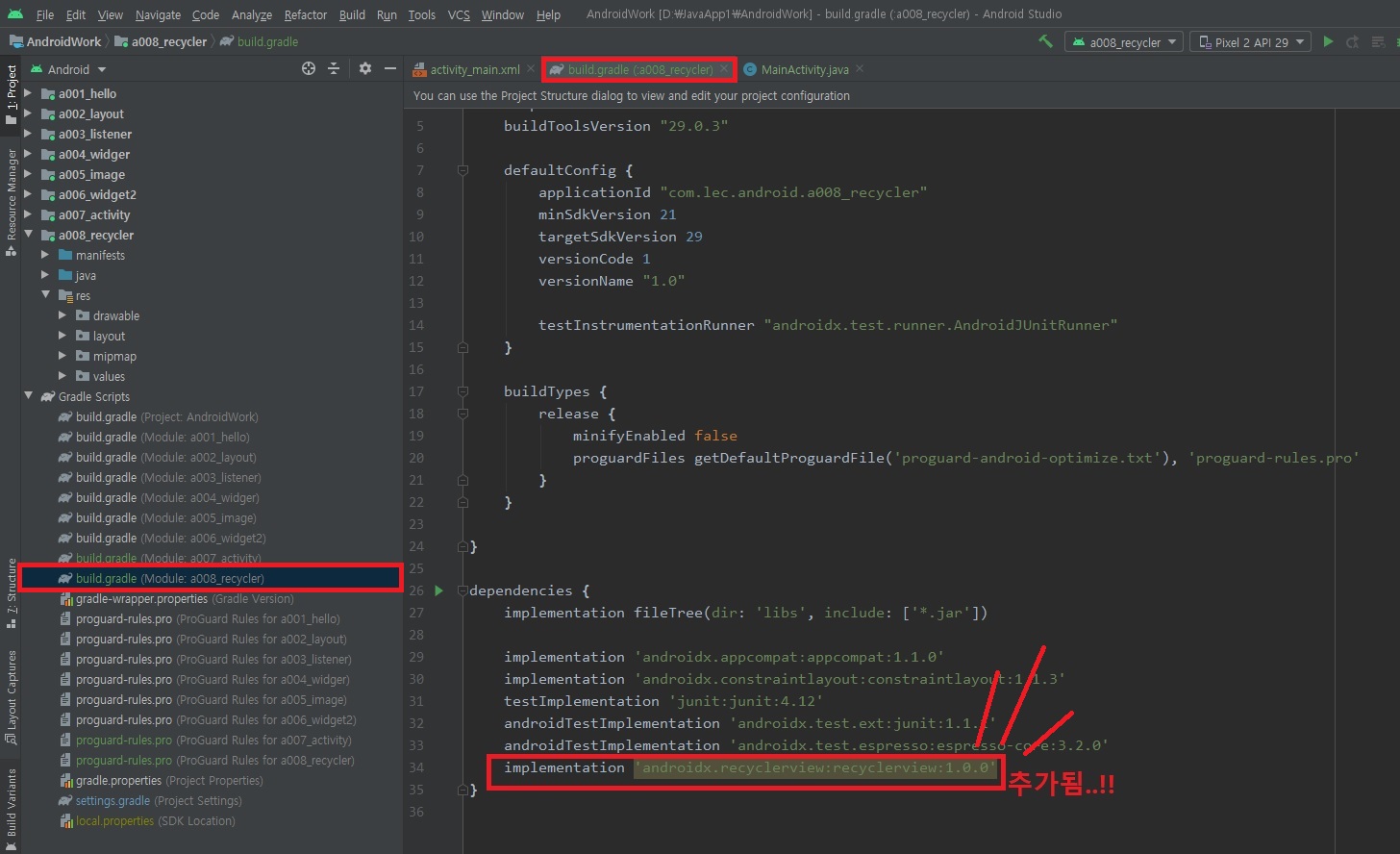Expand the manifests folder
Viewport: 1400px width, 854px height.
point(45,255)
